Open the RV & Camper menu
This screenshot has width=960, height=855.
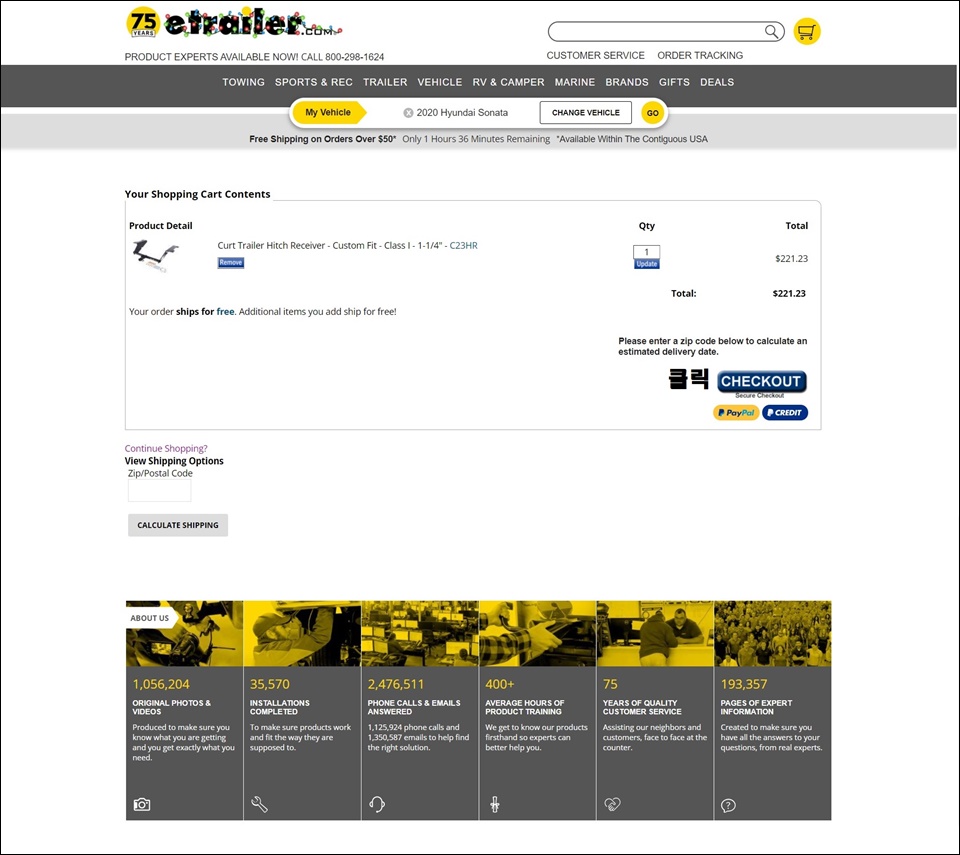coord(508,82)
